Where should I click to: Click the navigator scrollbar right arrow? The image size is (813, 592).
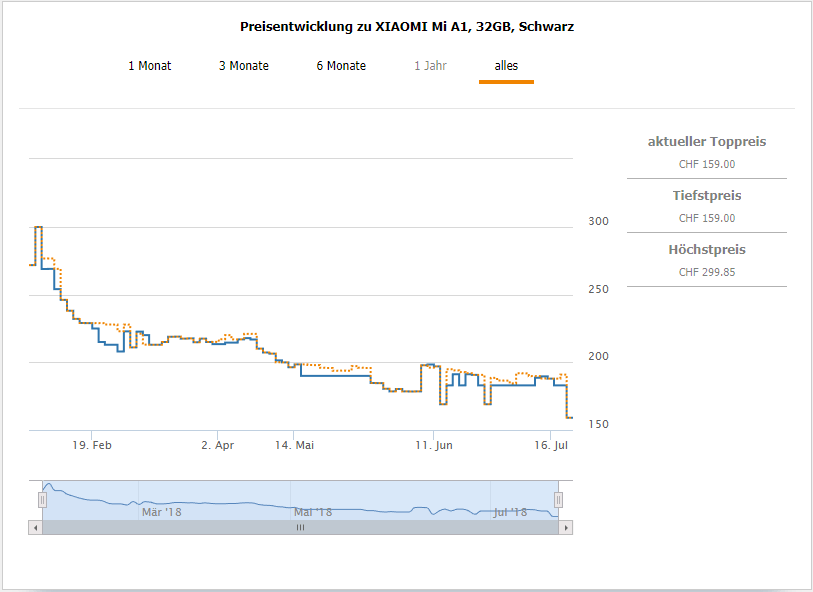click(x=566, y=527)
